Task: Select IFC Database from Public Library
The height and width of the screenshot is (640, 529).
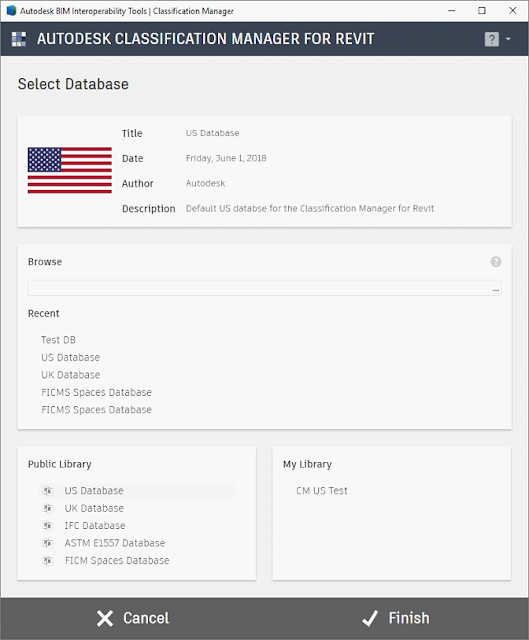Action: pos(95,525)
